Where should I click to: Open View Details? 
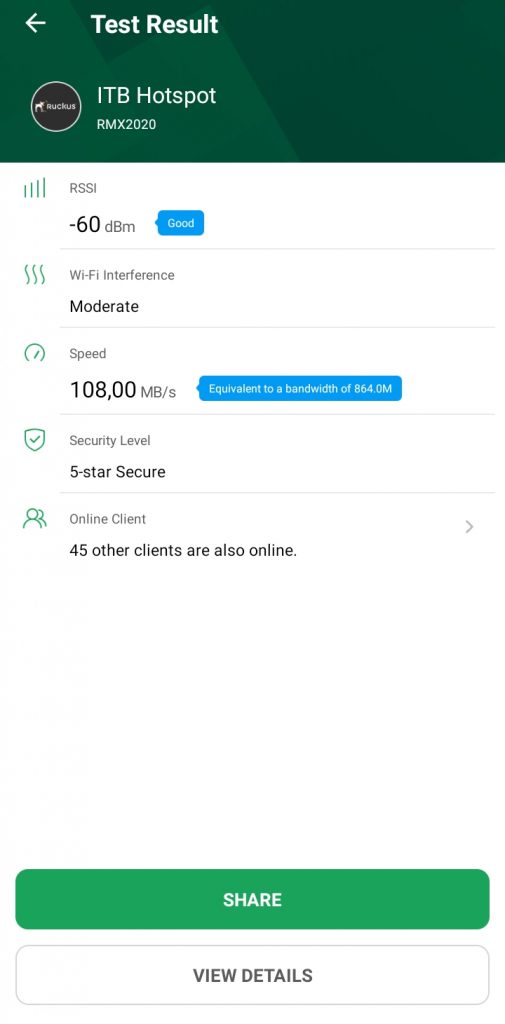tap(252, 975)
